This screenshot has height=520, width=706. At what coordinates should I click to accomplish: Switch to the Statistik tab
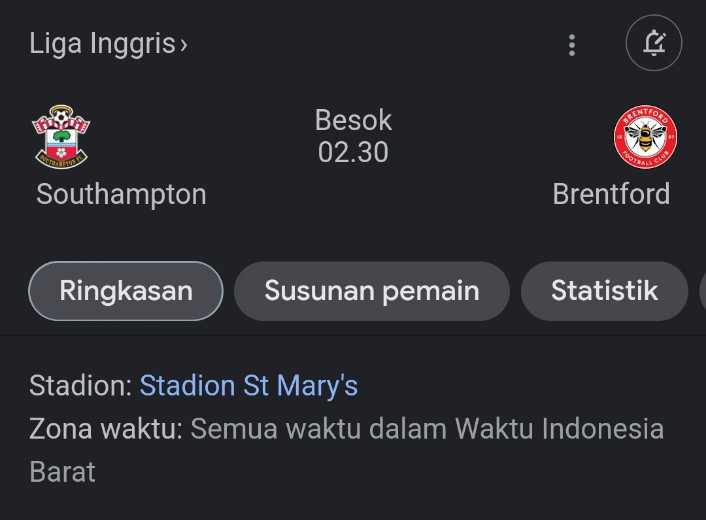[604, 291]
